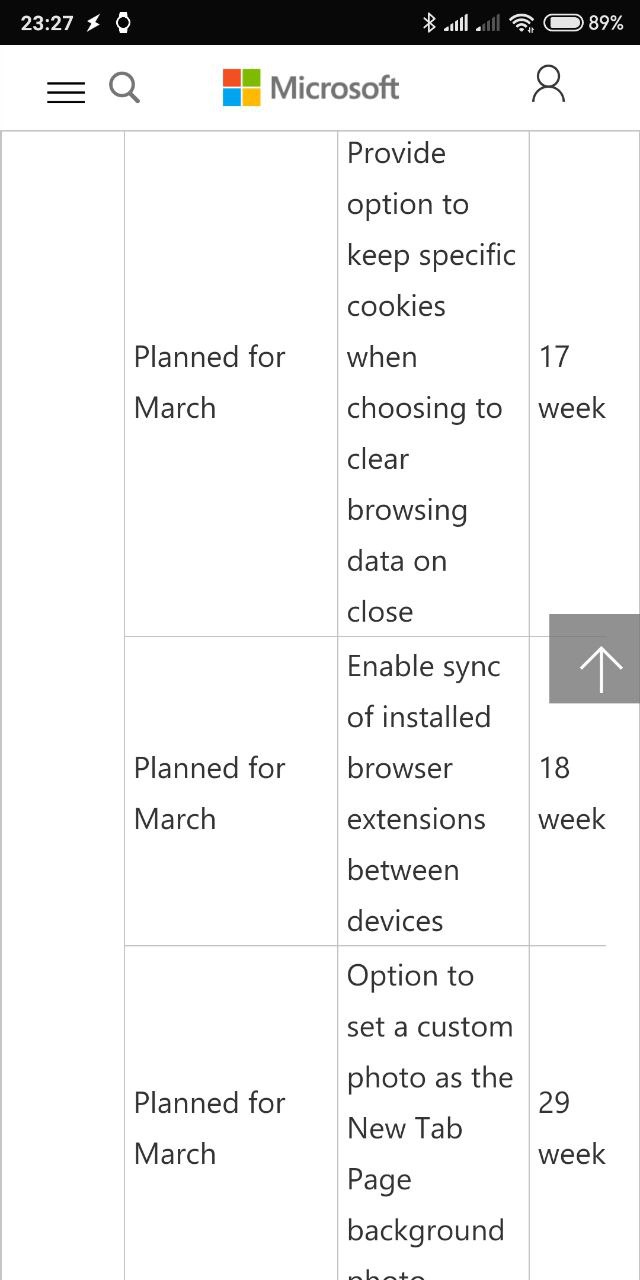
Task: Tap the '17 week' cell
Action: [571, 383]
